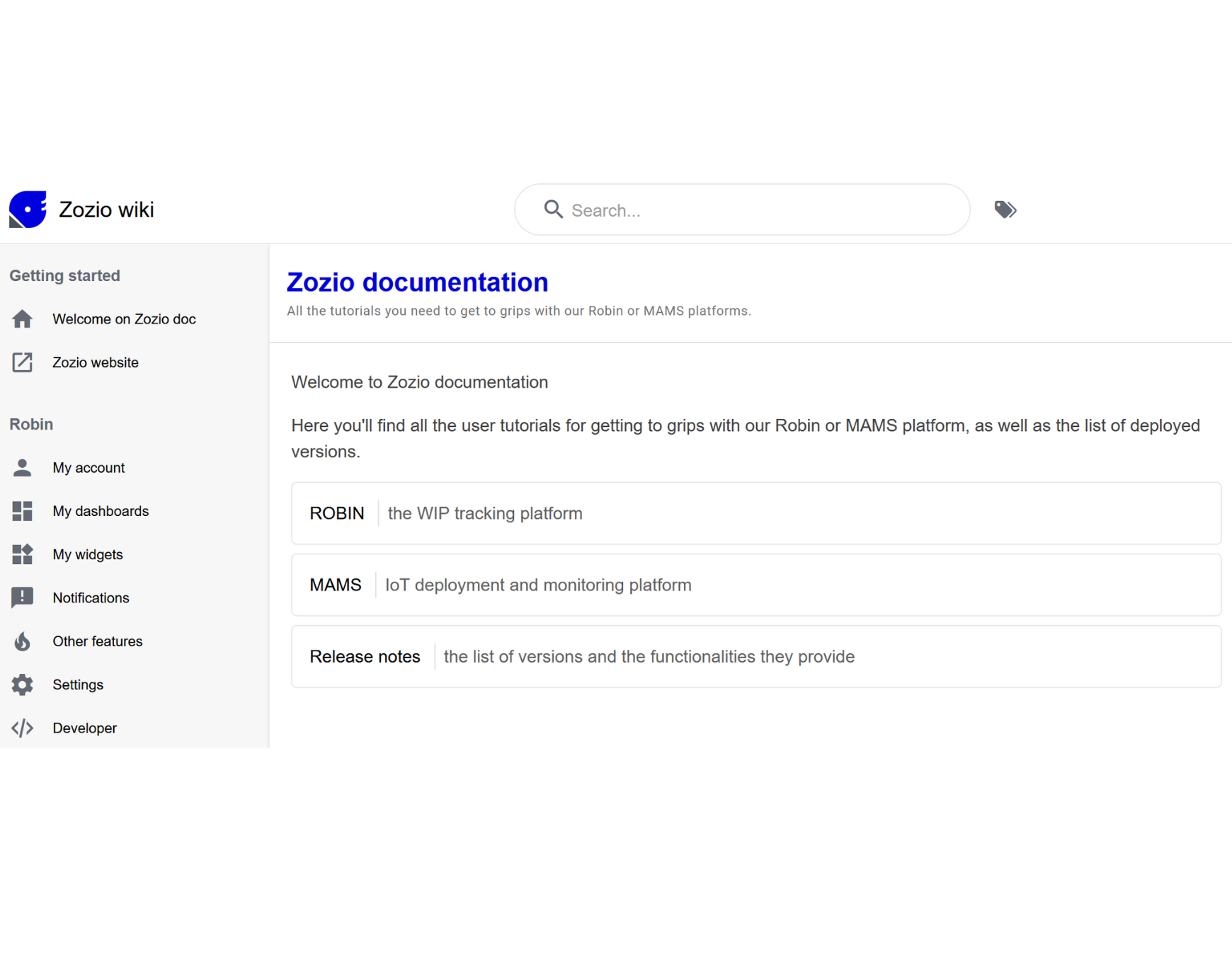Click the Zozio wiki logo icon
Viewport: 1232px width, 957px height.
(x=28, y=210)
